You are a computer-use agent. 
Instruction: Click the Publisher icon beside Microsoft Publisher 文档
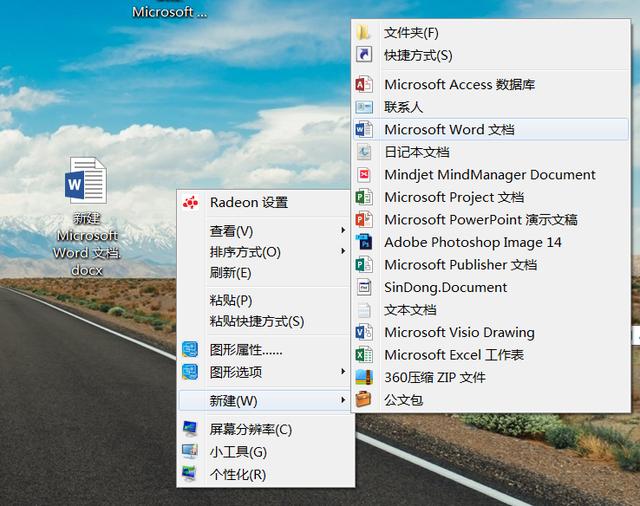[364, 265]
